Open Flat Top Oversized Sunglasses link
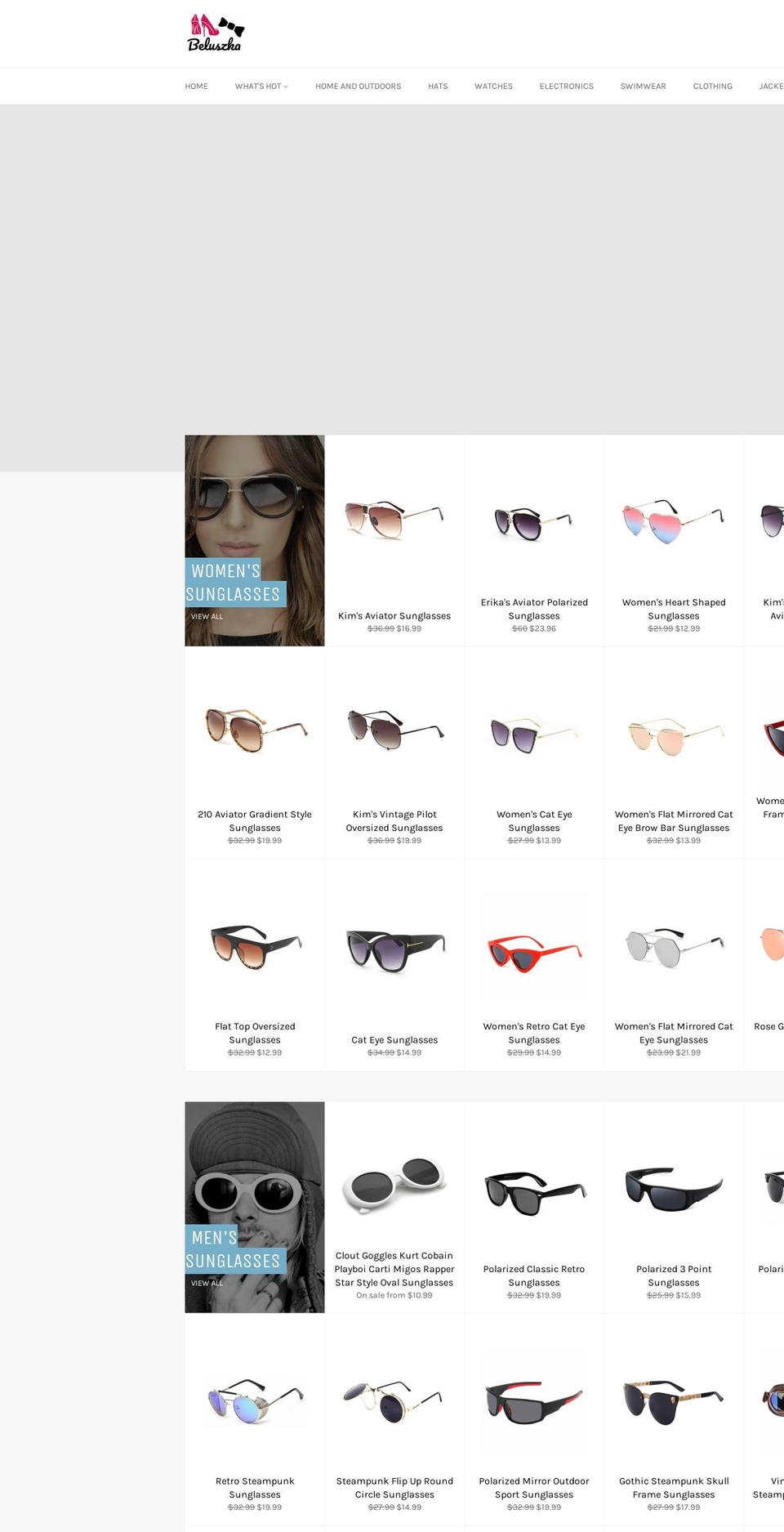The width and height of the screenshot is (784, 1532). 255,1033
